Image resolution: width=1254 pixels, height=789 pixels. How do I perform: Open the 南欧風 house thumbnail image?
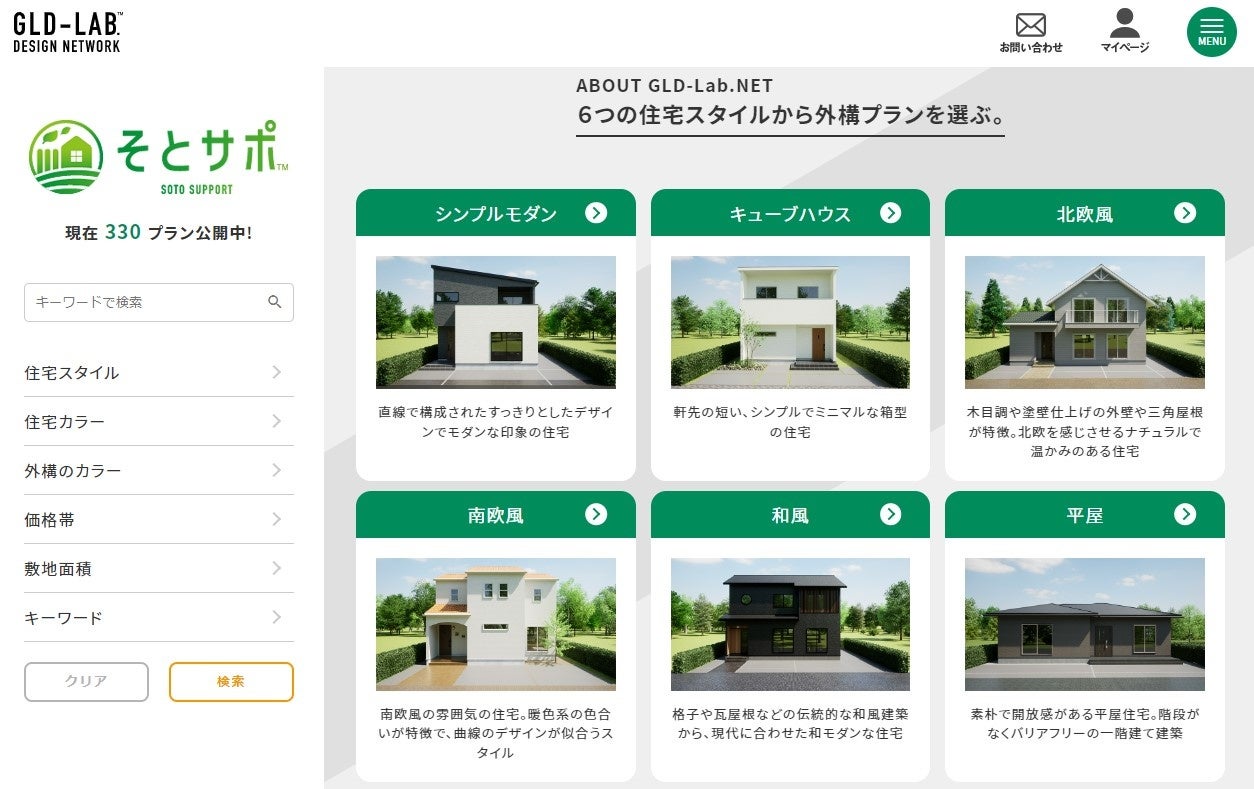(x=495, y=622)
